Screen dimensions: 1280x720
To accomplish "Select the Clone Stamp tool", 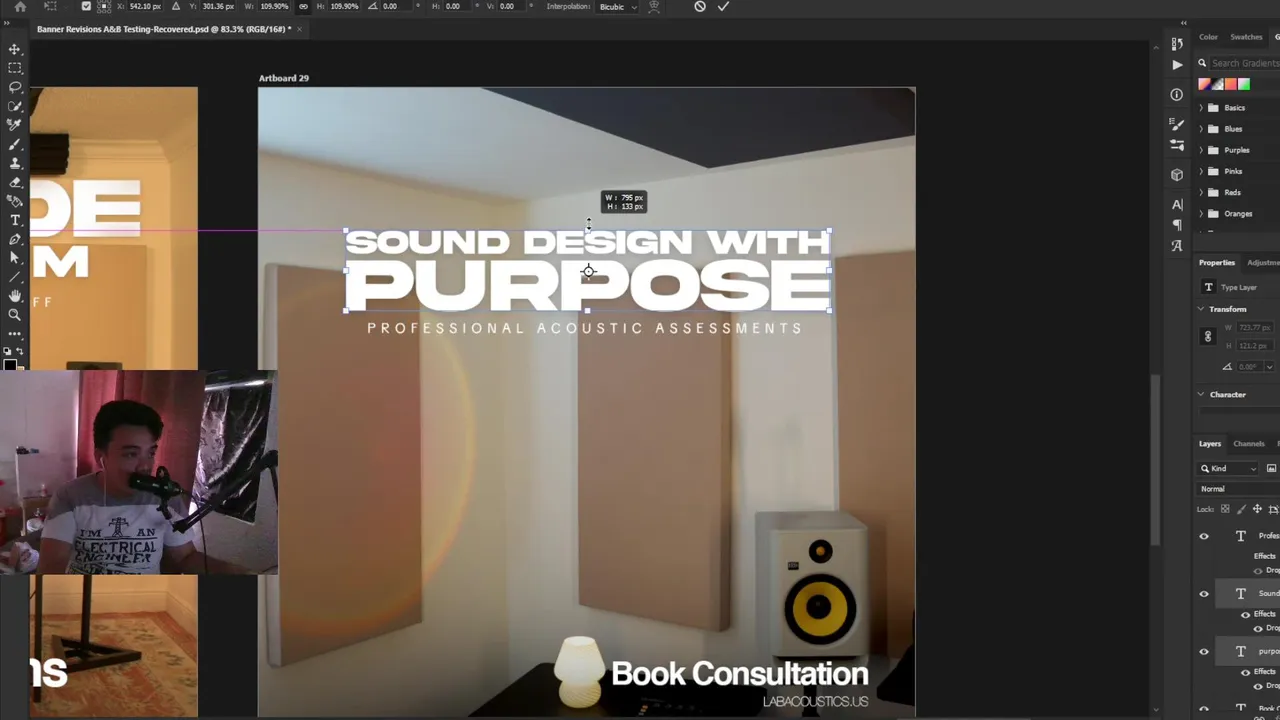I will pos(15,163).
